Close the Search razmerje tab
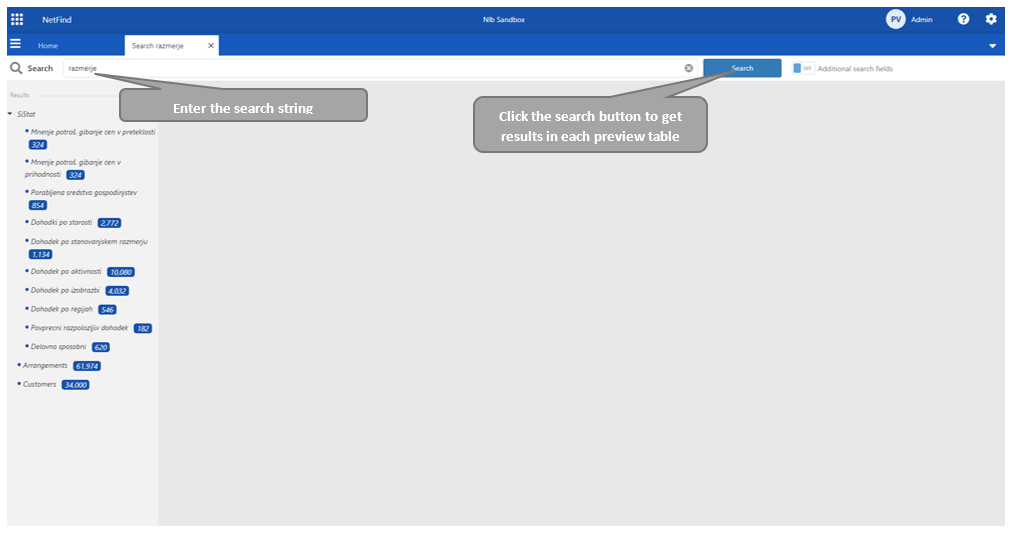 (211, 46)
